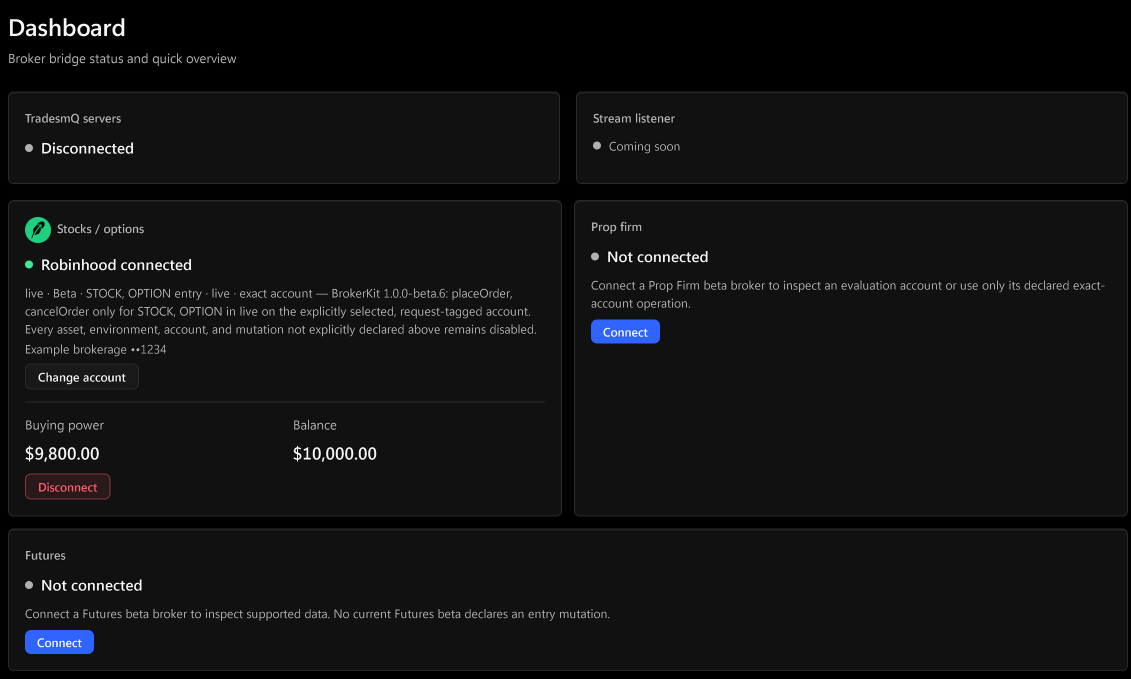
Task: Connect a Prop firm broker
Action: pos(625,332)
